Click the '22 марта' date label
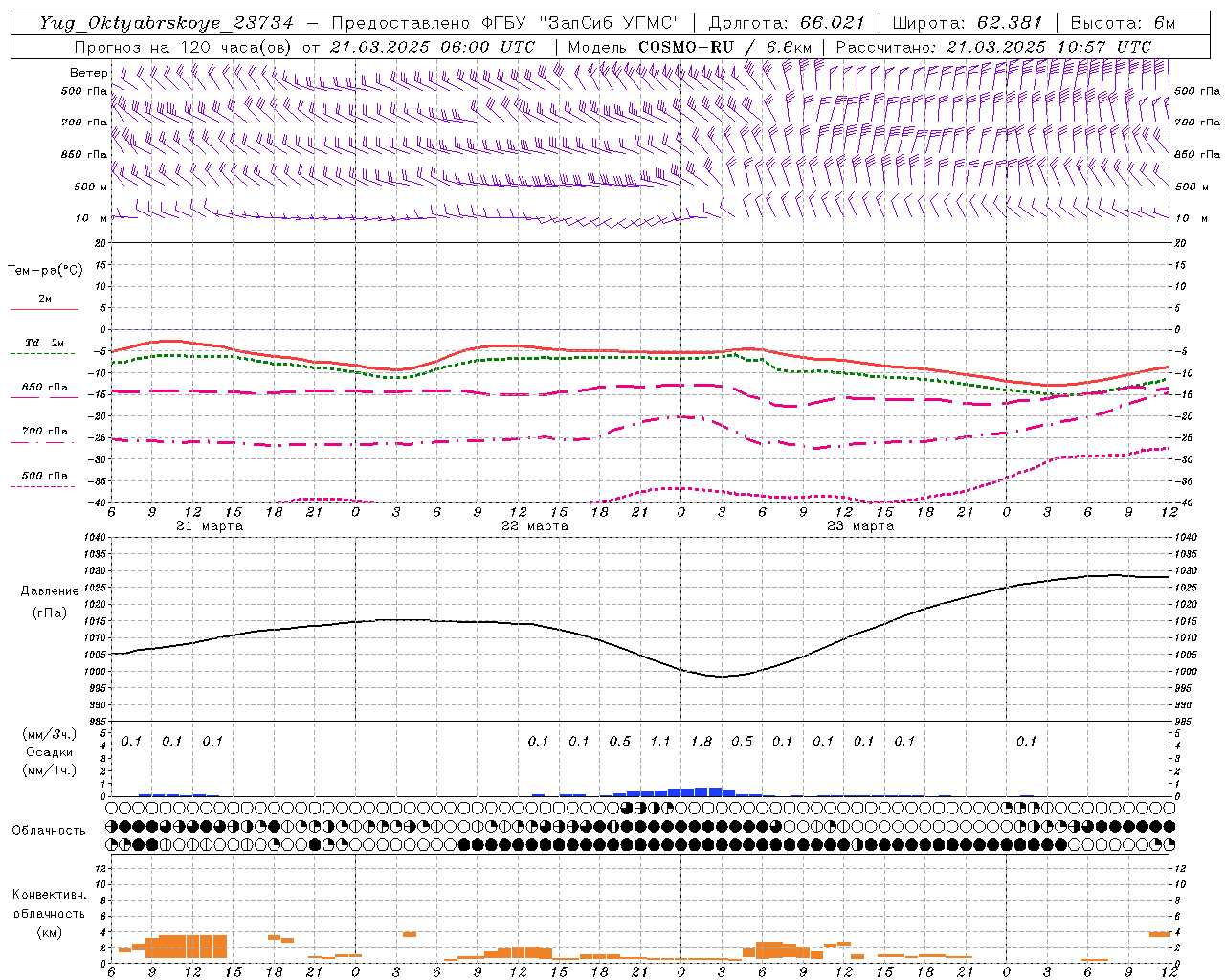Screen dimensions: 1225x980 tap(535, 526)
